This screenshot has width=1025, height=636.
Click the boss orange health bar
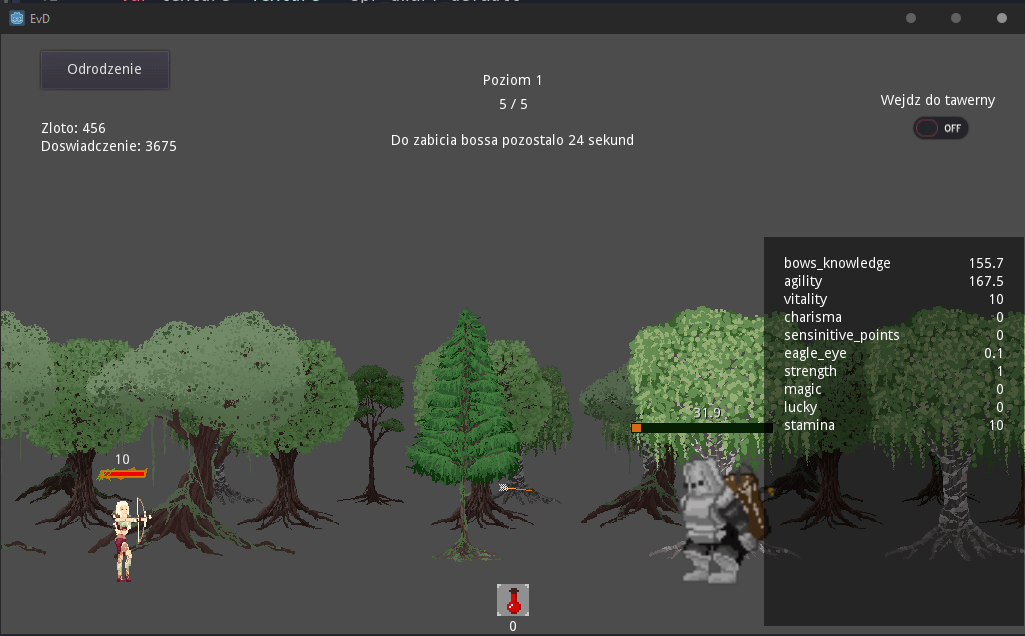pyautogui.click(x=702, y=428)
